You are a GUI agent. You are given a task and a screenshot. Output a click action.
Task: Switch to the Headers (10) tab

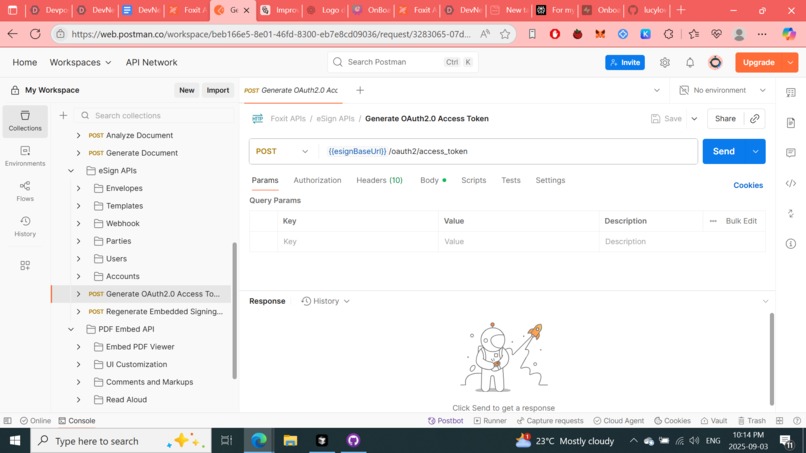tap(379, 180)
